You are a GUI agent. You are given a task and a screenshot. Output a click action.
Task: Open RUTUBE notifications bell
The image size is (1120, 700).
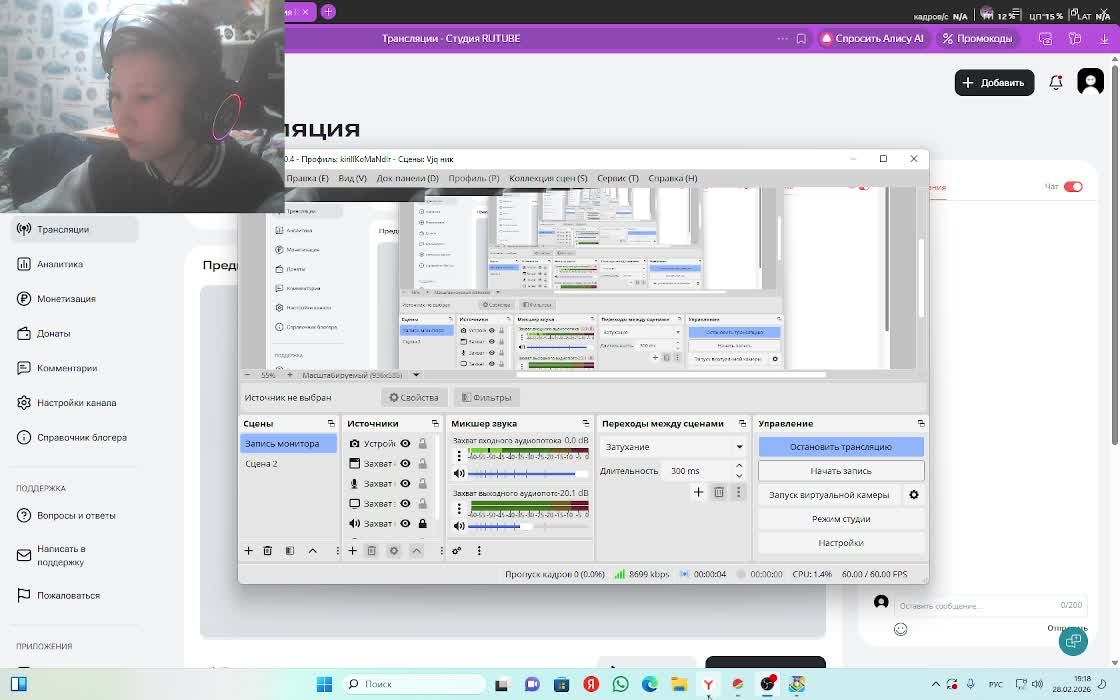pyautogui.click(x=1056, y=83)
